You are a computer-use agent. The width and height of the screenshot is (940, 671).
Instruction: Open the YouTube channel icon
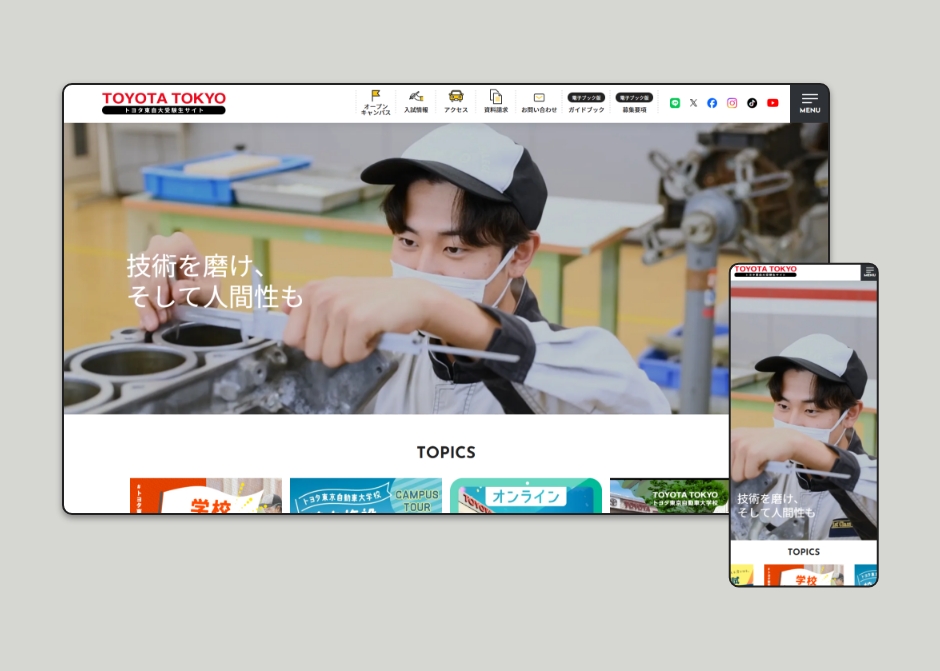coord(772,102)
